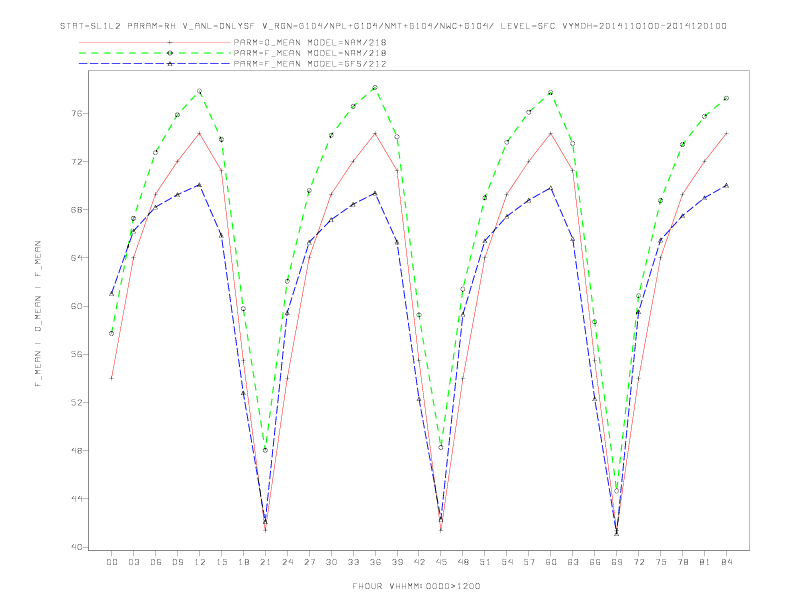Click red plus data point at hour 00
The height and width of the screenshot is (612, 792).
112,378
